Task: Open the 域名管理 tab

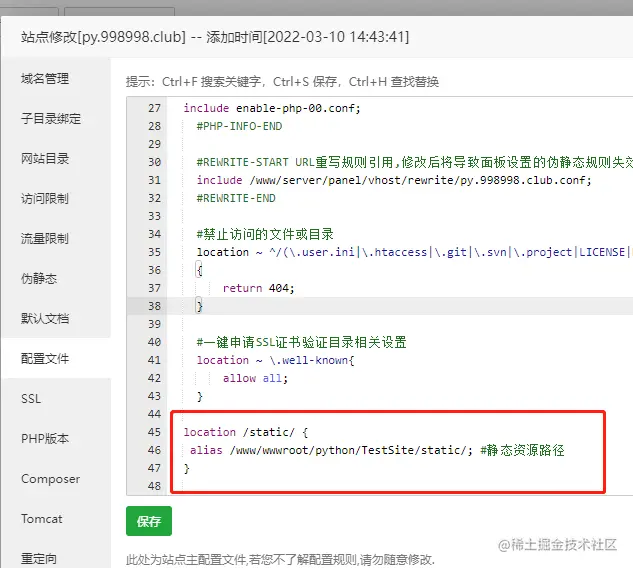Action: point(45,78)
